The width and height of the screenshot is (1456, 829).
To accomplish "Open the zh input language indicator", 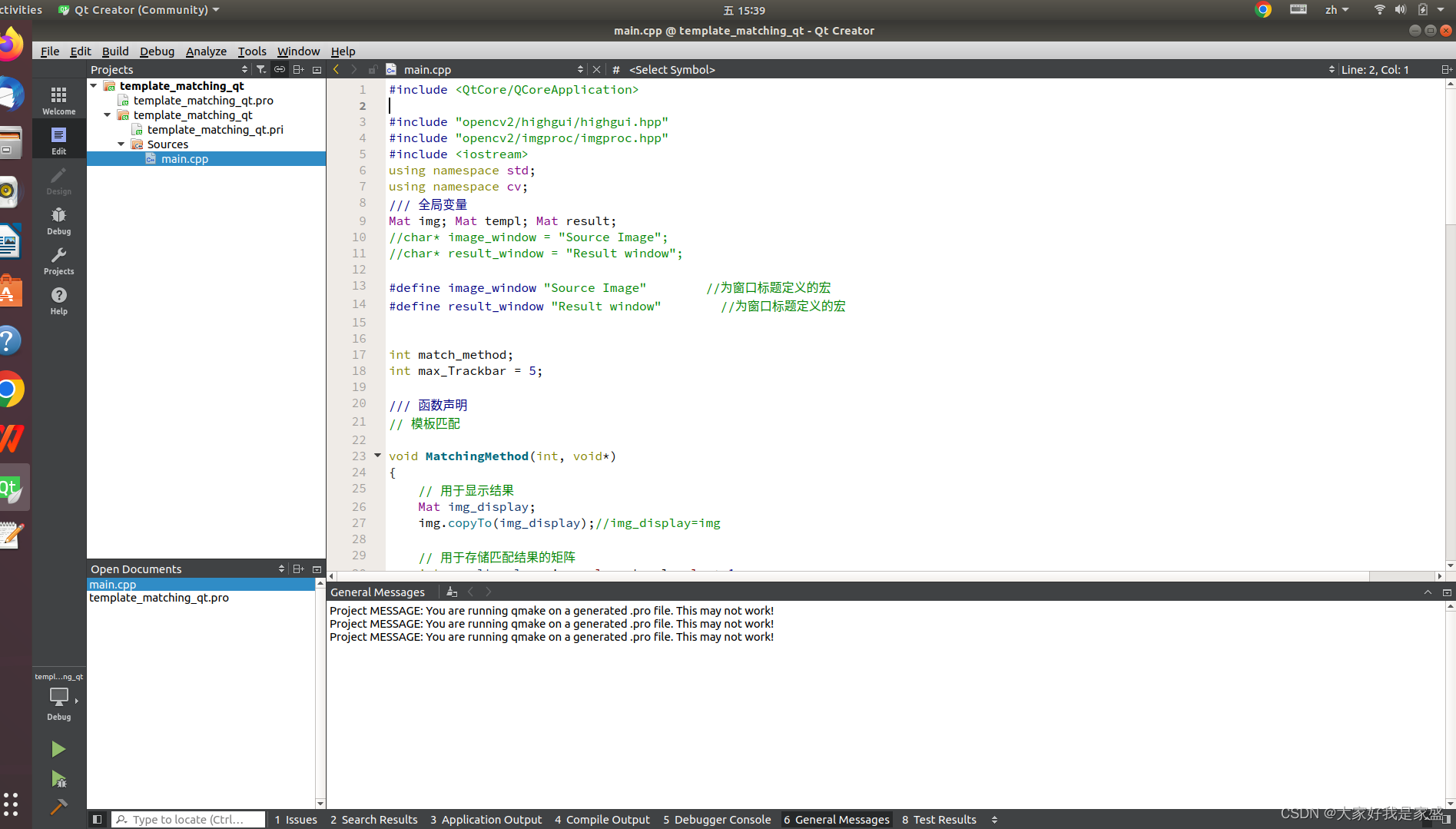I will tap(1337, 10).
